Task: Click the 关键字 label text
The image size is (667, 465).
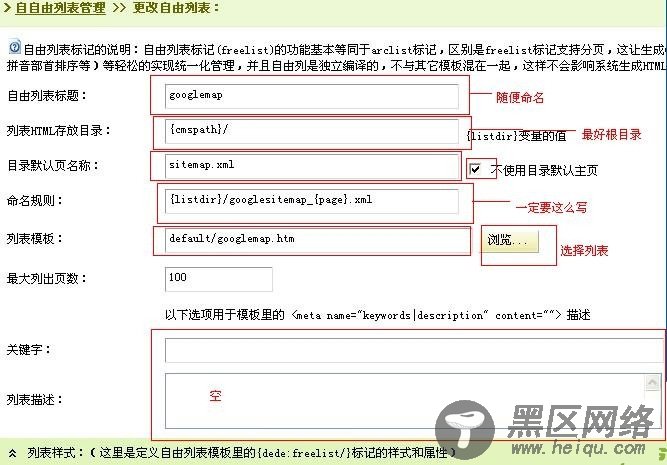Action: pos(29,350)
